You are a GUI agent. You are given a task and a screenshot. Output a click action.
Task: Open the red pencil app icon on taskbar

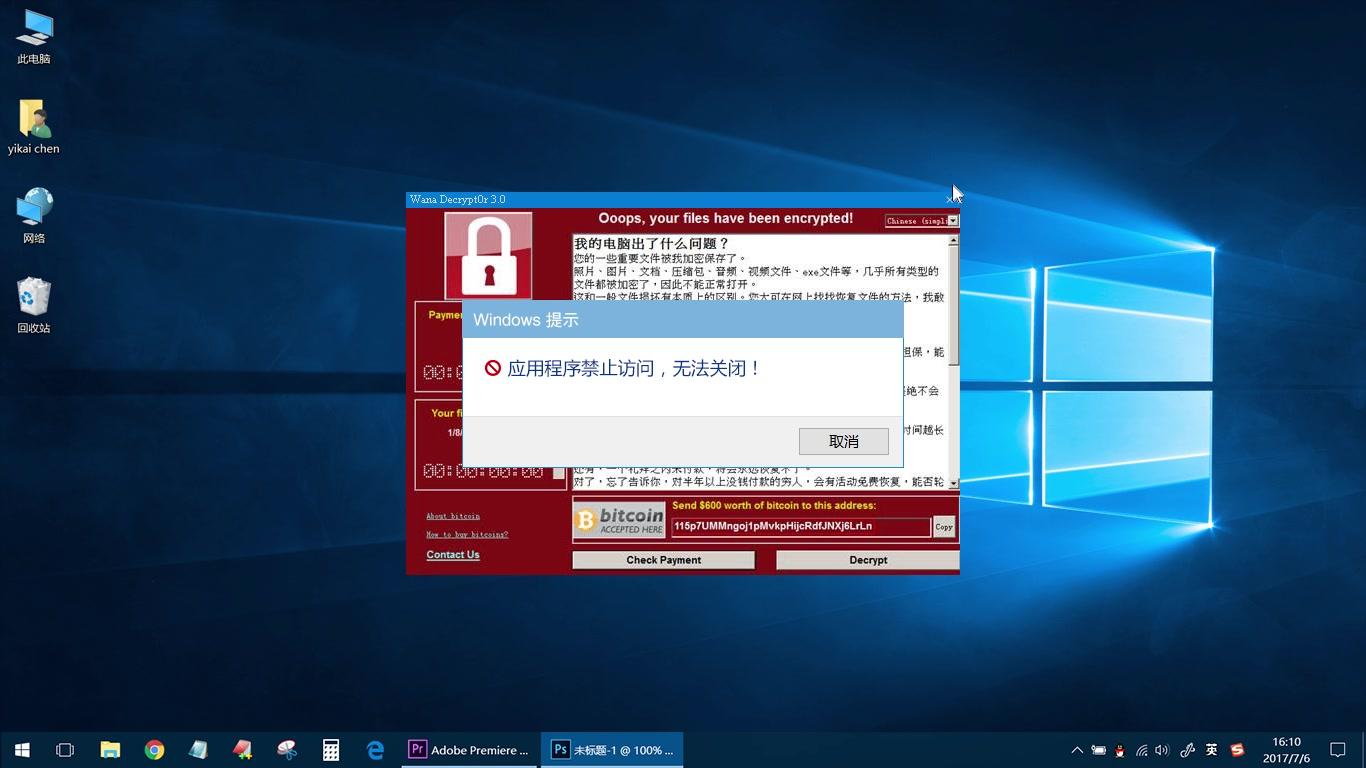click(242, 749)
